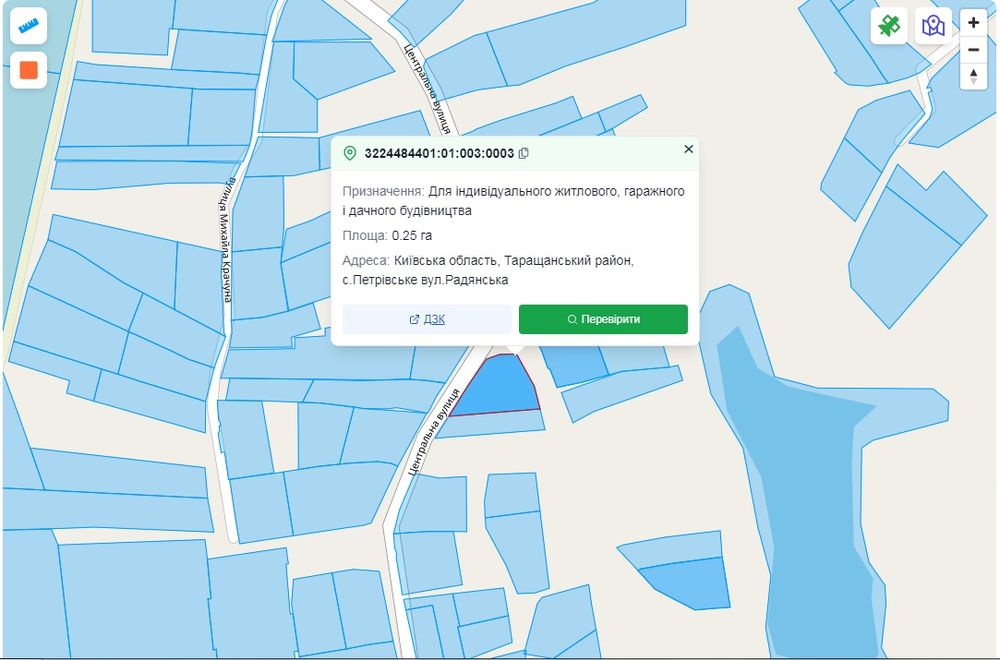Reset map north with compass control
The height and width of the screenshot is (660, 1000).
(x=973, y=76)
